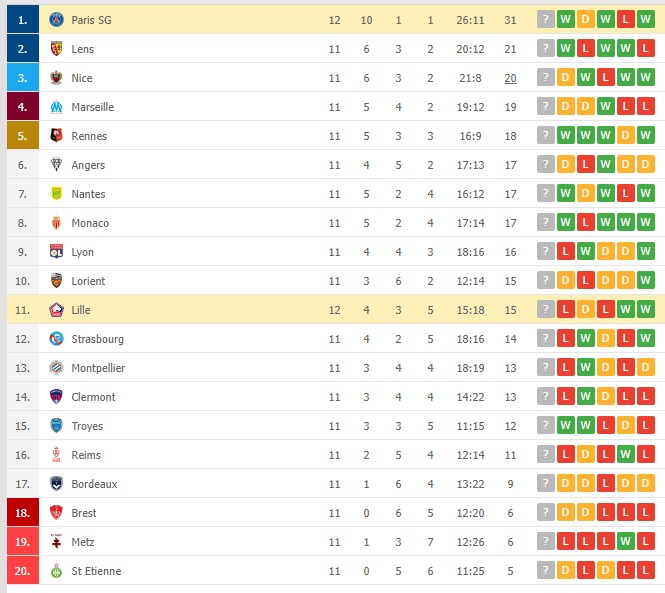665x593 pixels.
Task: Click the Strasbourg club crest
Action: click(56, 338)
